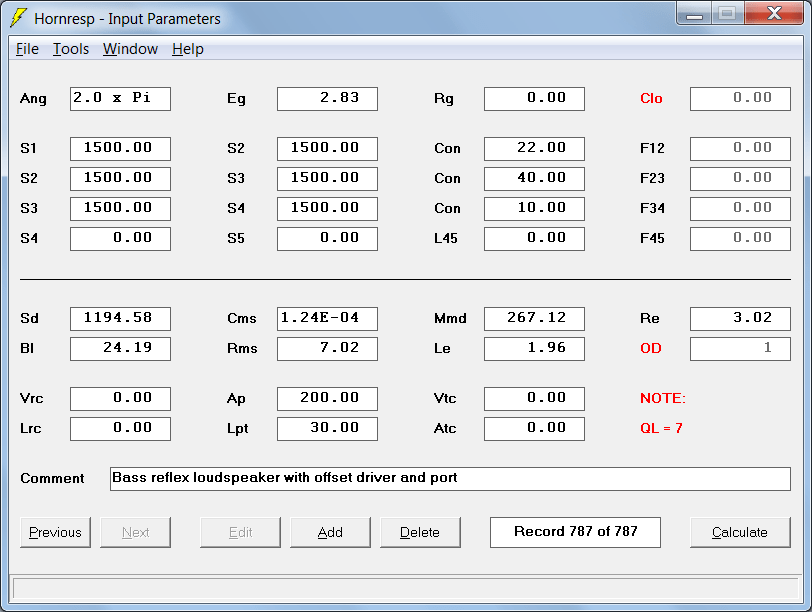Select the Atc input field
Screen dimensions: 812x612
point(534,429)
